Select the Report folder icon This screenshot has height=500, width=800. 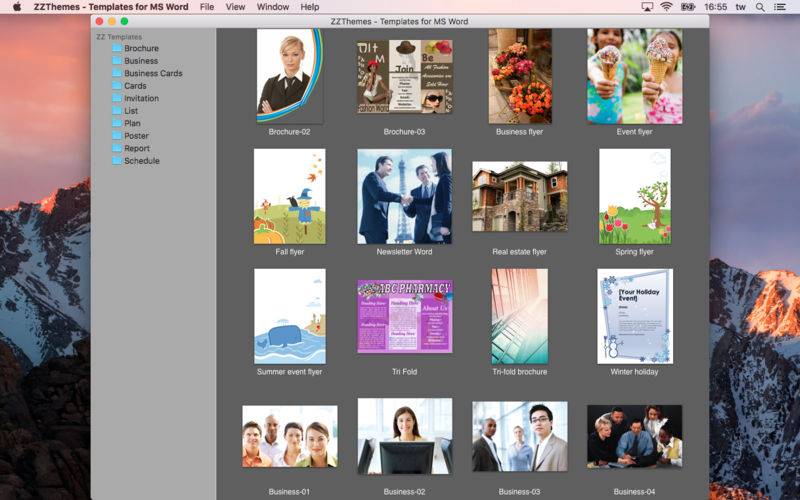[117, 148]
